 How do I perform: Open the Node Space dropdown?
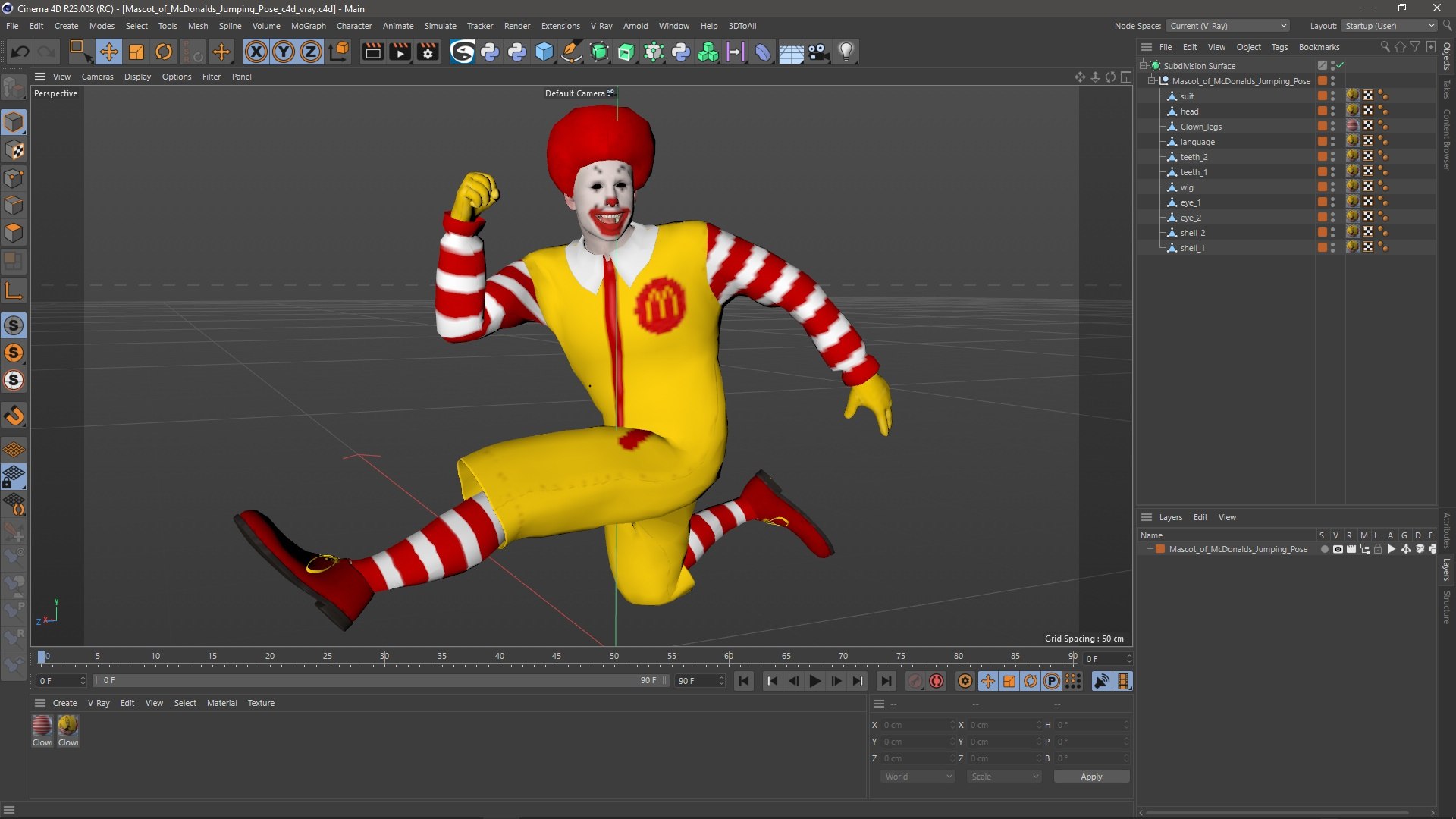tap(1228, 26)
